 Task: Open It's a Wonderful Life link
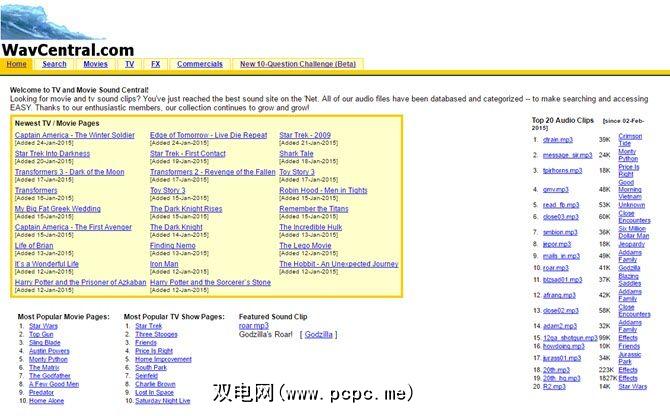pyautogui.click(x=47, y=264)
